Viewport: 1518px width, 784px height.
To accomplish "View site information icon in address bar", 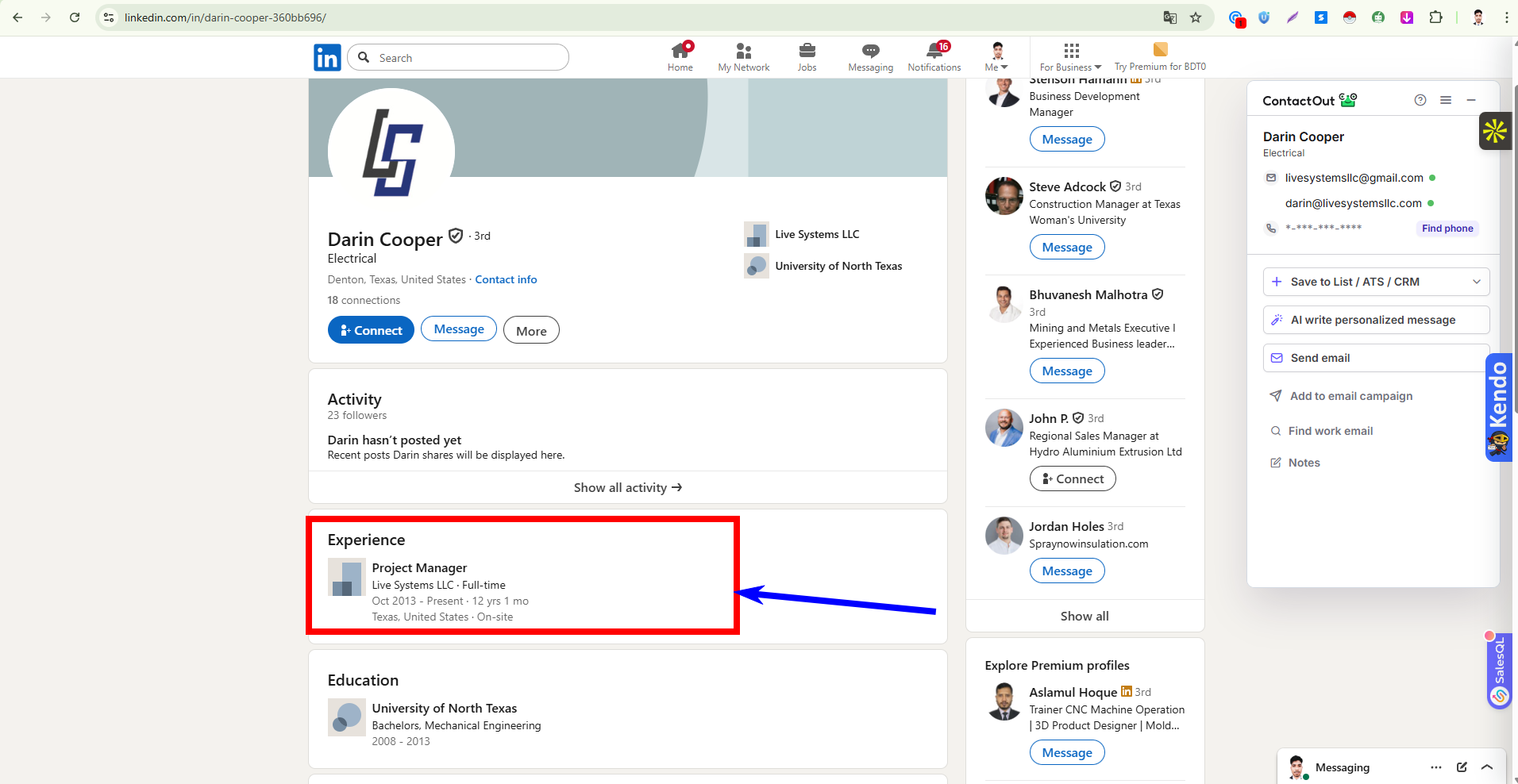I will [x=110, y=17].
